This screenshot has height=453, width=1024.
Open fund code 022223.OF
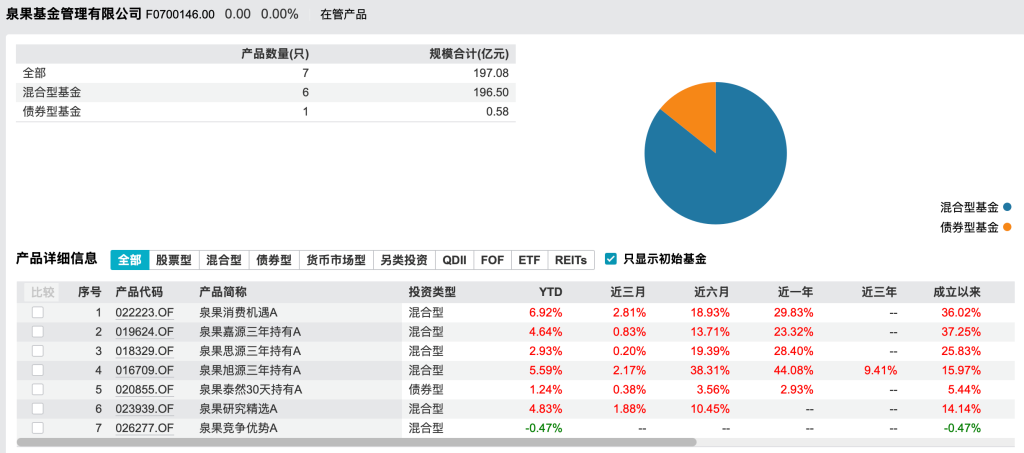pyautogui.click(x=145, y=312)
